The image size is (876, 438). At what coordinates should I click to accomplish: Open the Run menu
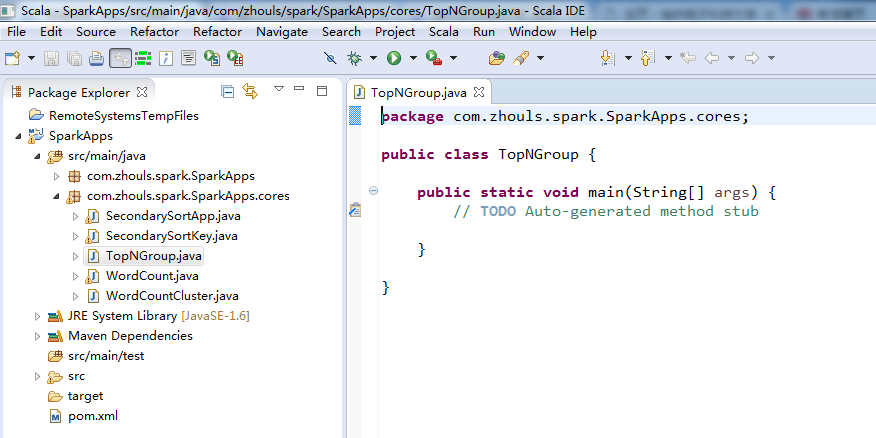coord(484,32)
